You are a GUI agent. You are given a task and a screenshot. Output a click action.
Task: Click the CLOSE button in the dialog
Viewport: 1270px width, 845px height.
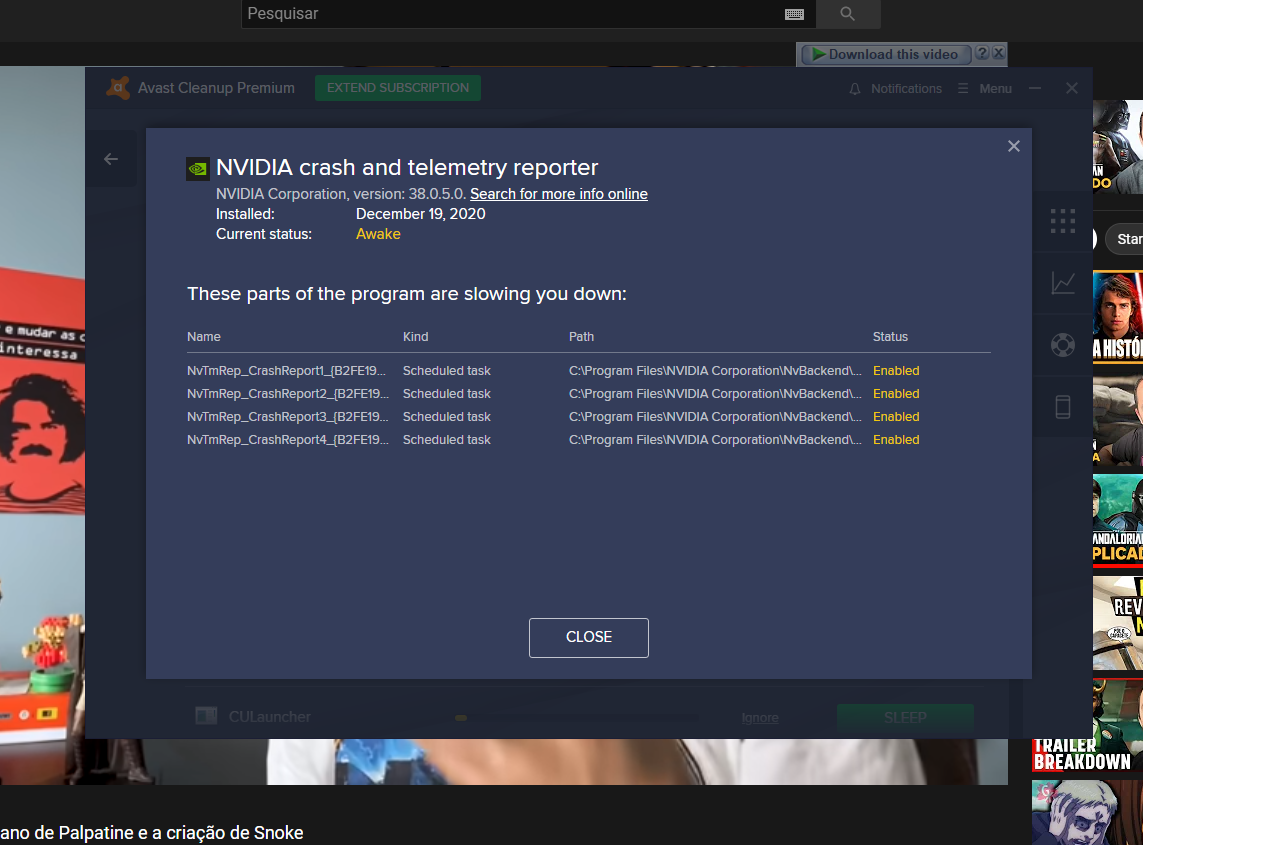pyautogui.click(x=589, y=637)
